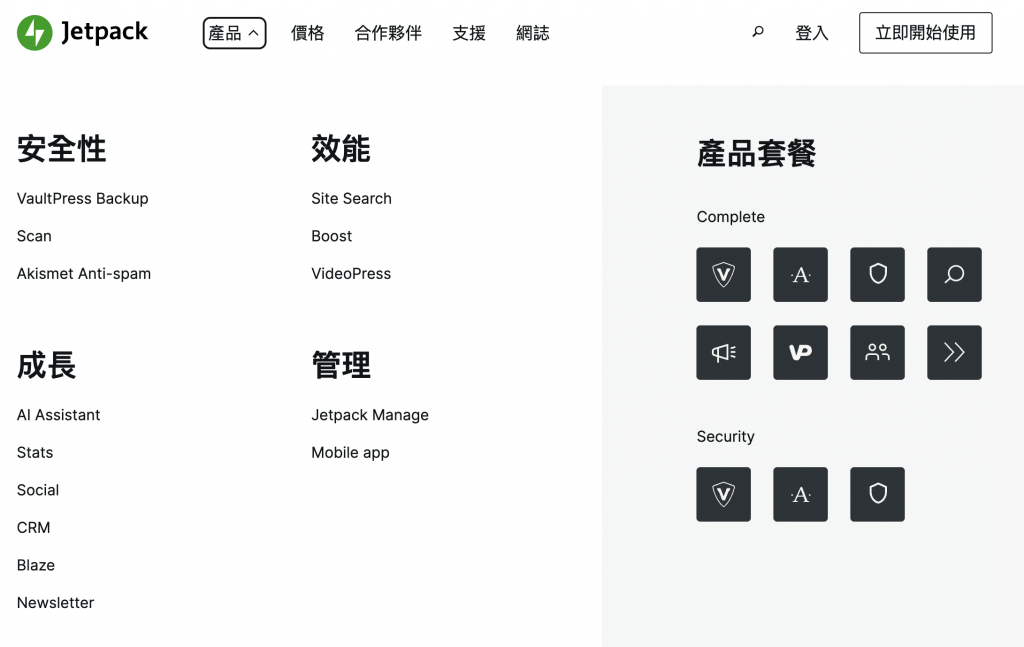Click the Security bundle label
Screen dimensions: 1024x647
(x=725, y=437)
